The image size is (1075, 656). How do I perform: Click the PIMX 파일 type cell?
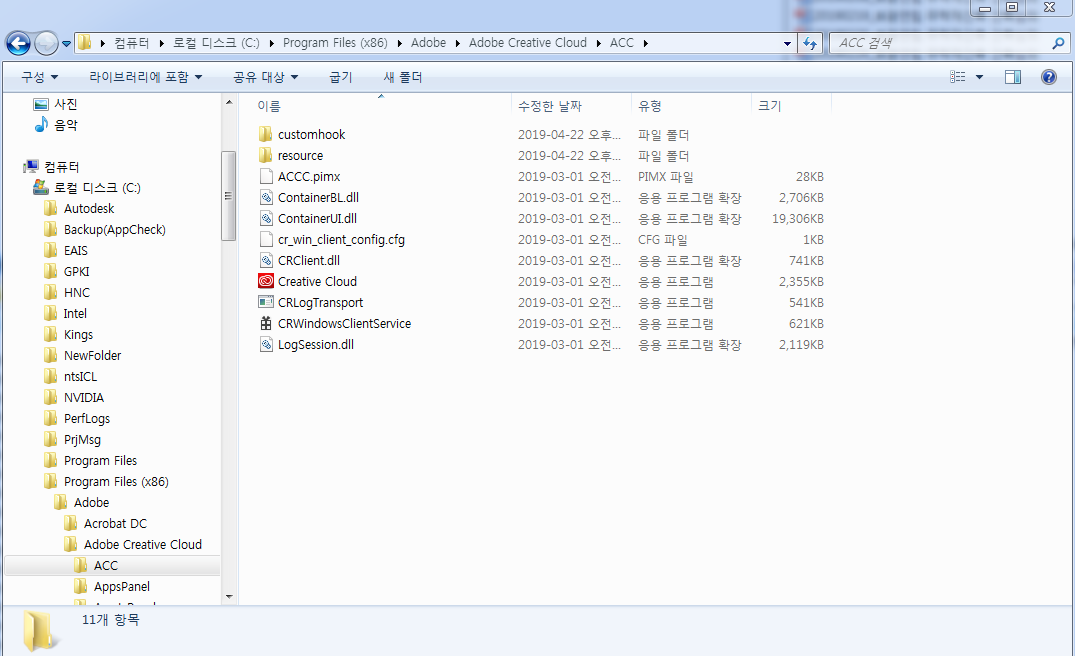tap(665, 177)
